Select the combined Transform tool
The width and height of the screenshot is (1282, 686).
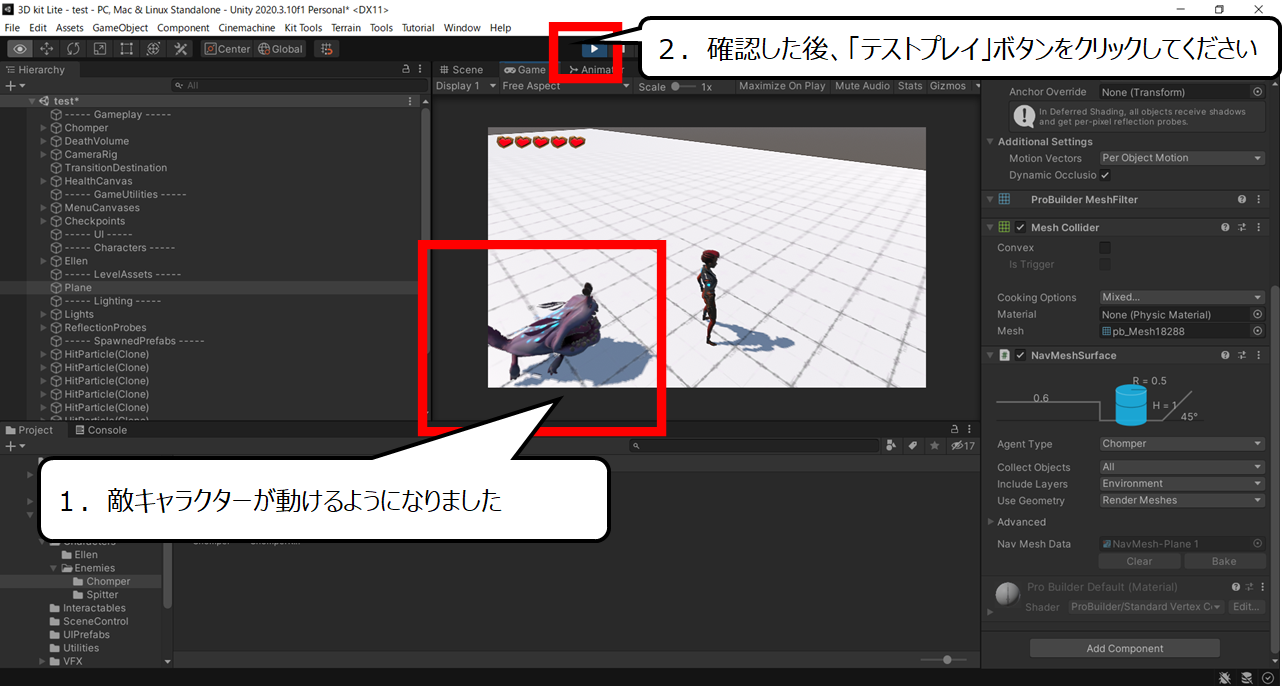tap(153, 49)
